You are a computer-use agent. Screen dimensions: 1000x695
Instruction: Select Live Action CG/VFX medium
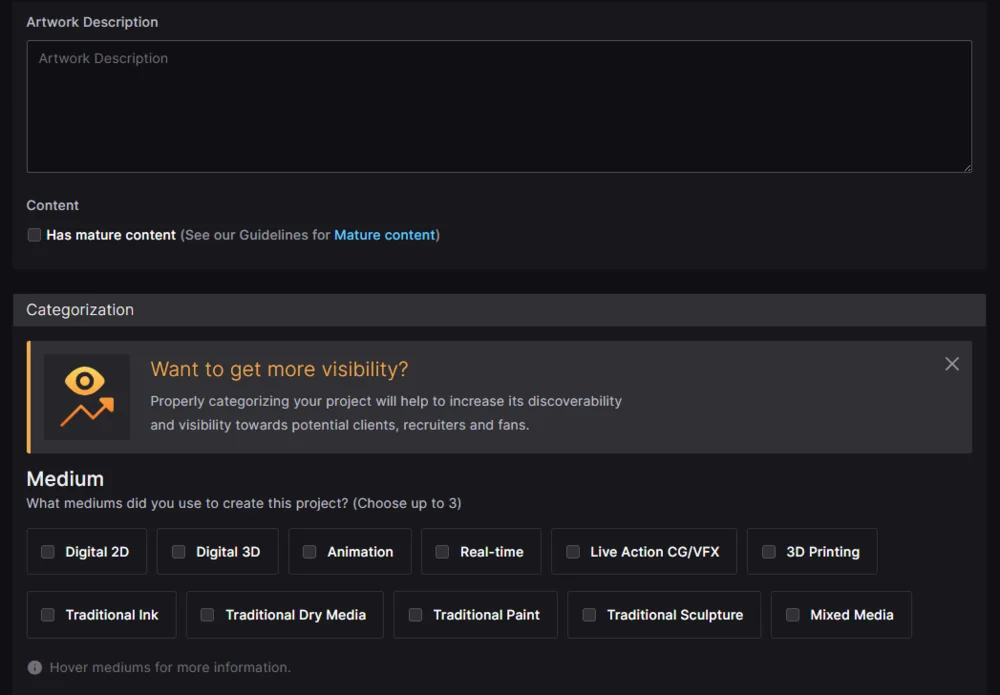click(x=573, y=552)
